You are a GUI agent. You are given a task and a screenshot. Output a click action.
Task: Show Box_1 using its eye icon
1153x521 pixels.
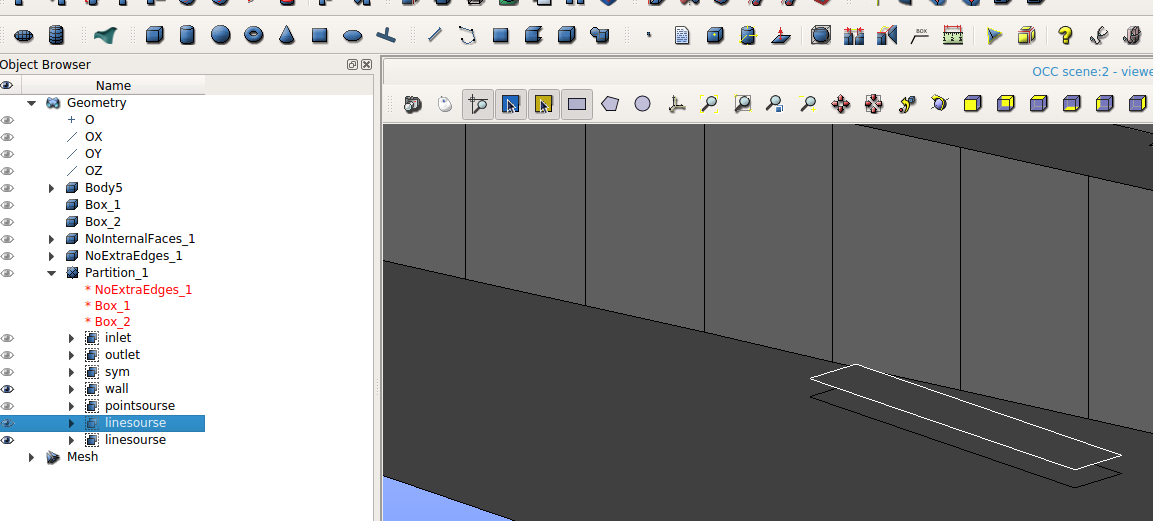click(x=8, y=205)
